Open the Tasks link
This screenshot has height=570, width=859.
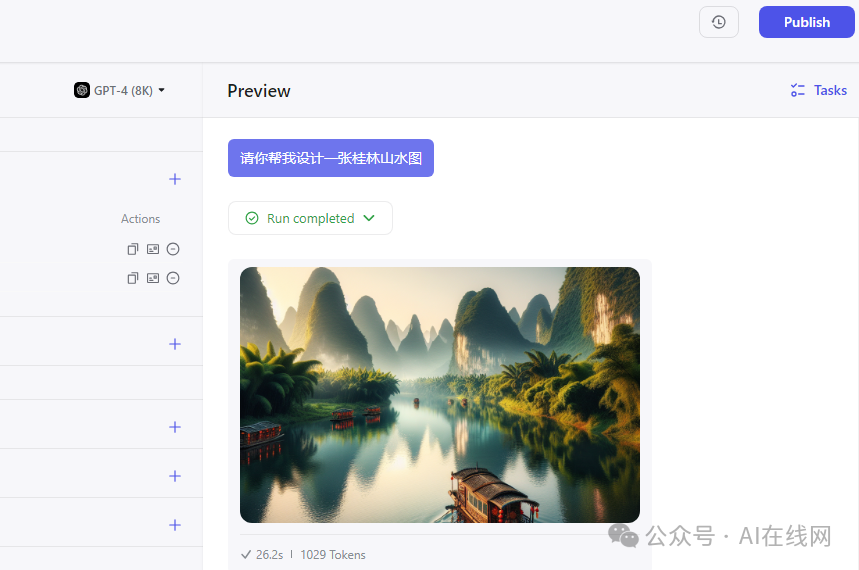[819, 90]
